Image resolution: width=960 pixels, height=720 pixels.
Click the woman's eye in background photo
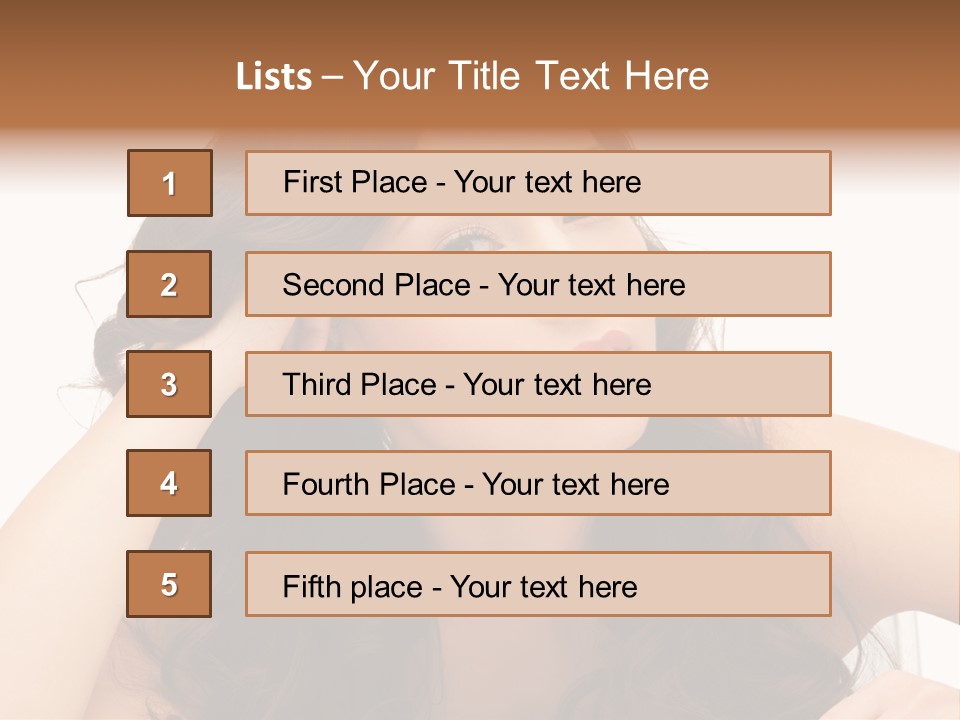[x=470, y=240]
